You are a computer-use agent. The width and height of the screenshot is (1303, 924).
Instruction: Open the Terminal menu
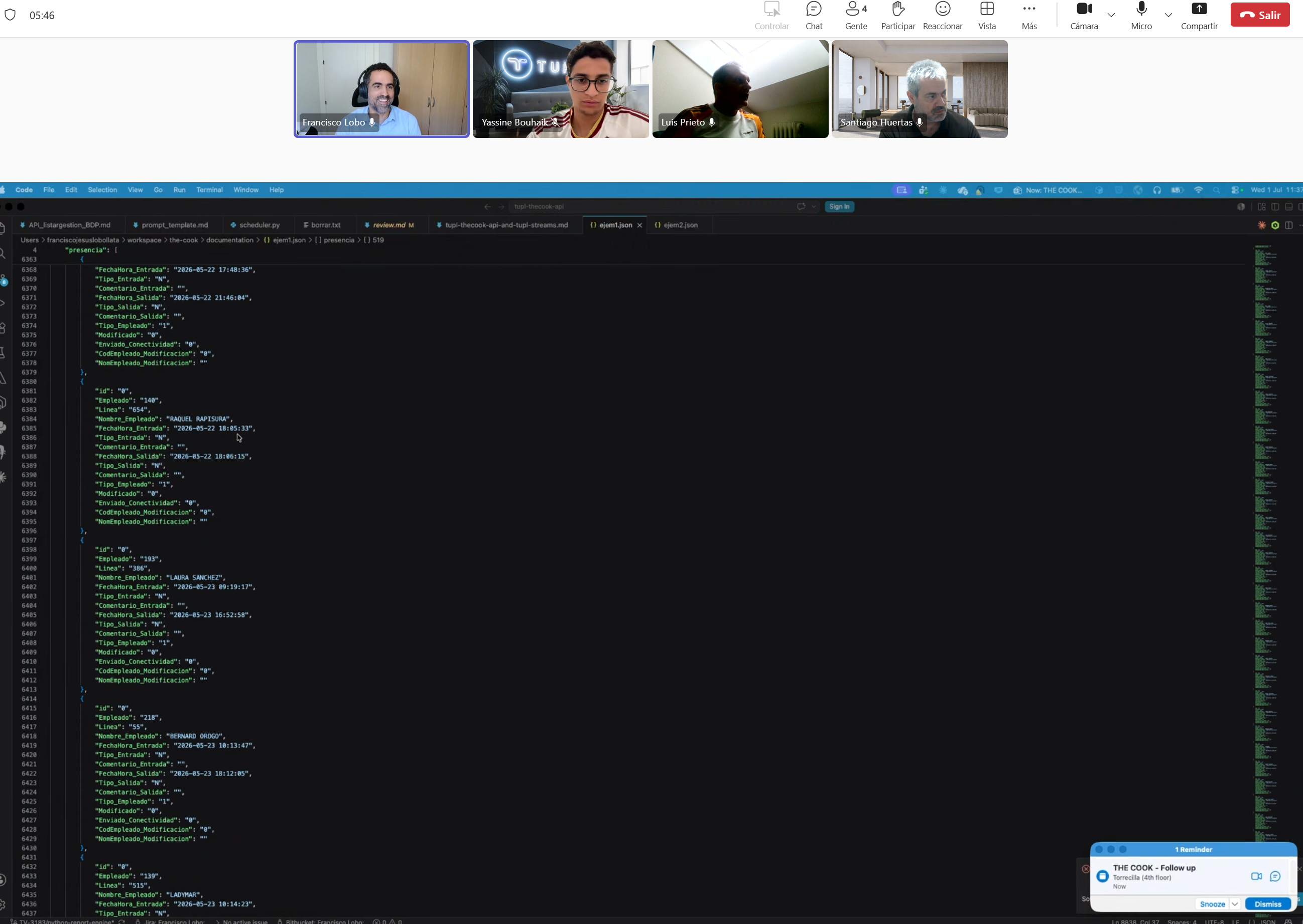point(209,190)
